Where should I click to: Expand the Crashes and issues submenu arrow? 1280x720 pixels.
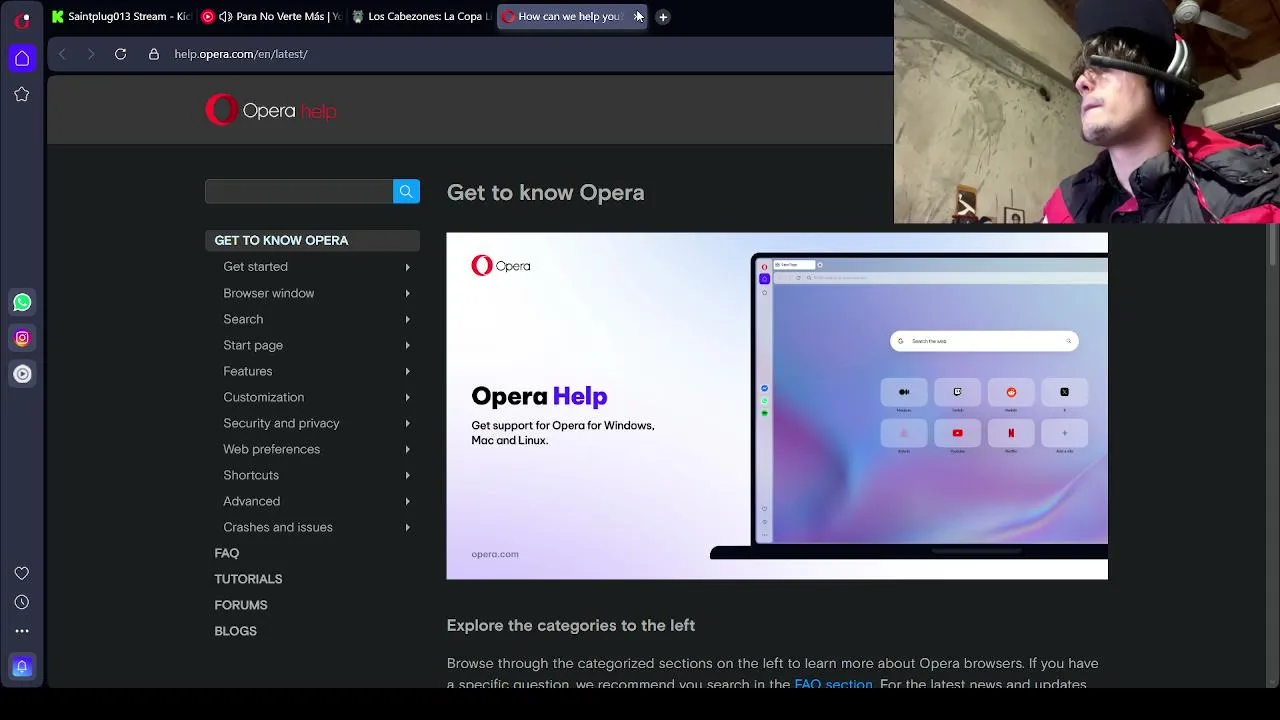407,527
